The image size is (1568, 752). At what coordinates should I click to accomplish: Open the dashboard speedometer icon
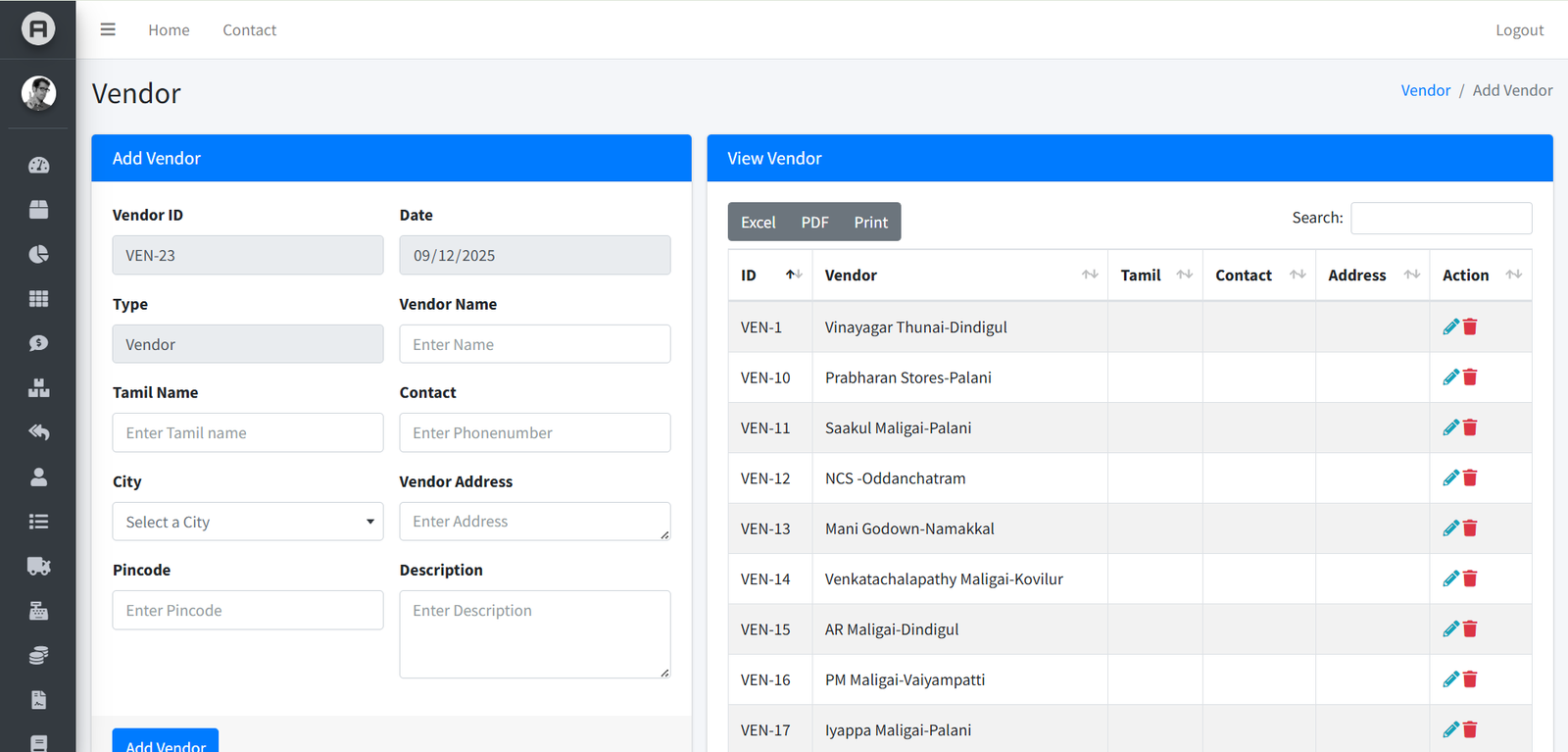click(38, 165)
